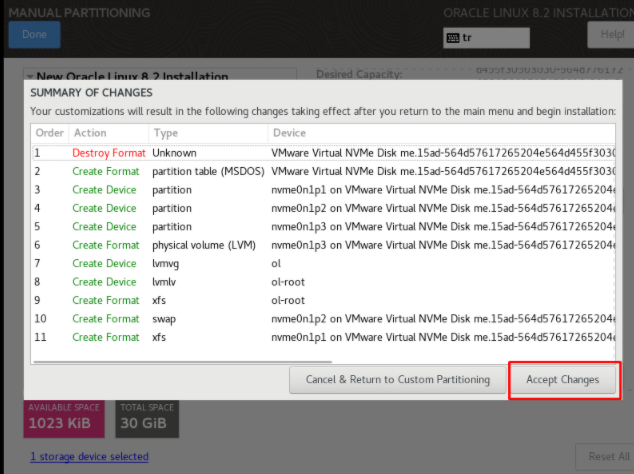
Task: Open the tr keyboard layout indicator
Action: pyautogui.click(x=486, y=38)
